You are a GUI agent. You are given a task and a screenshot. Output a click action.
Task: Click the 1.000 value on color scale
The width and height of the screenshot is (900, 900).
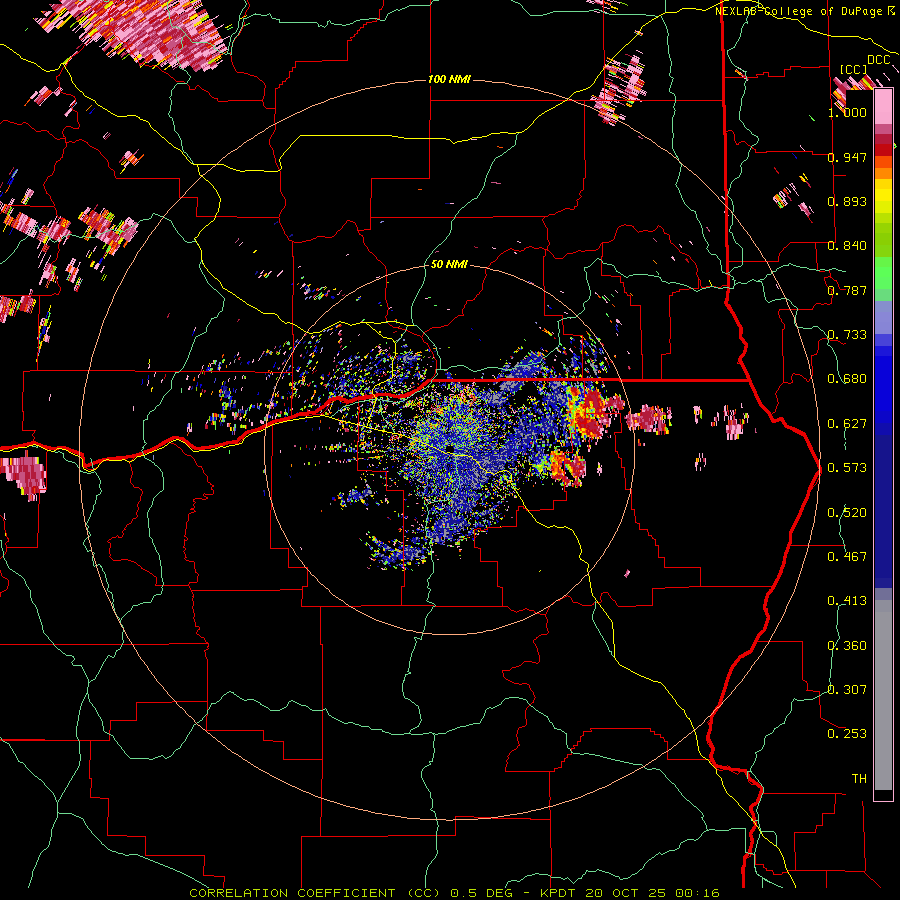(847, 112)
